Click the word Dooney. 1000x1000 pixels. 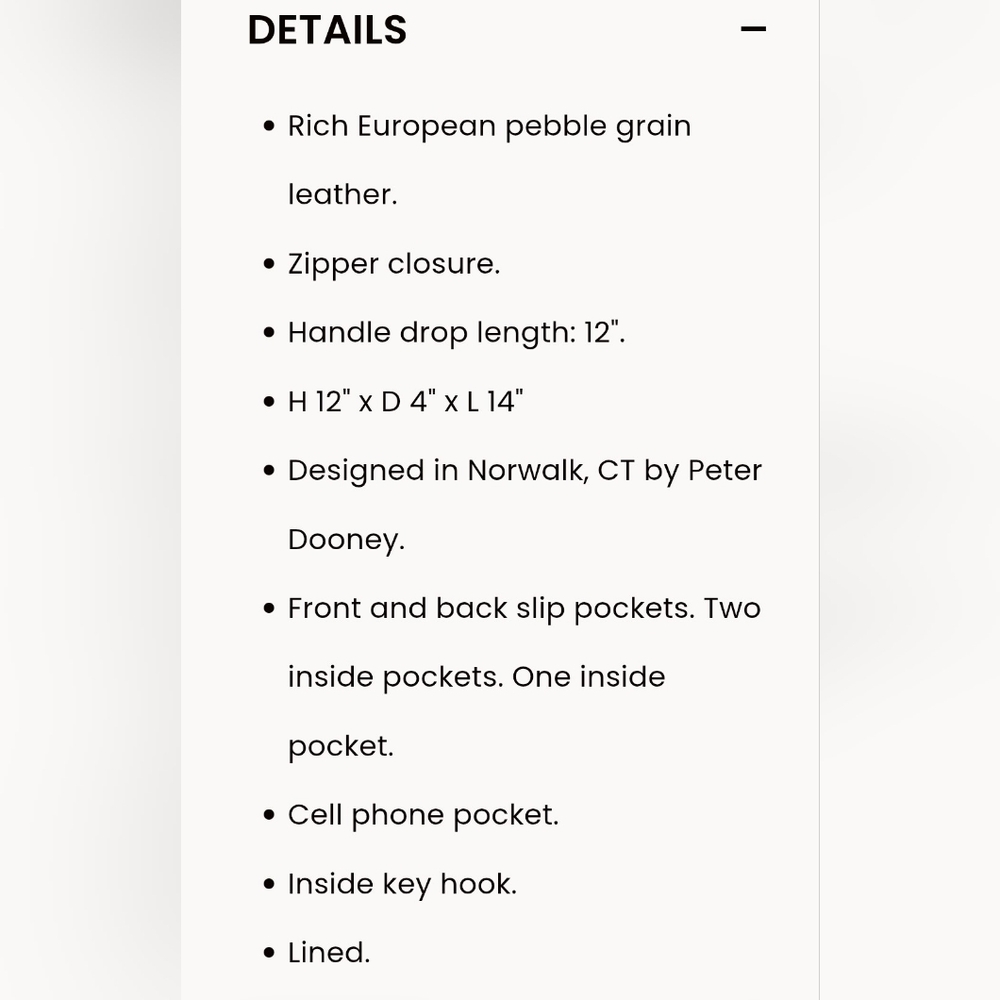[x=346, y=540]
